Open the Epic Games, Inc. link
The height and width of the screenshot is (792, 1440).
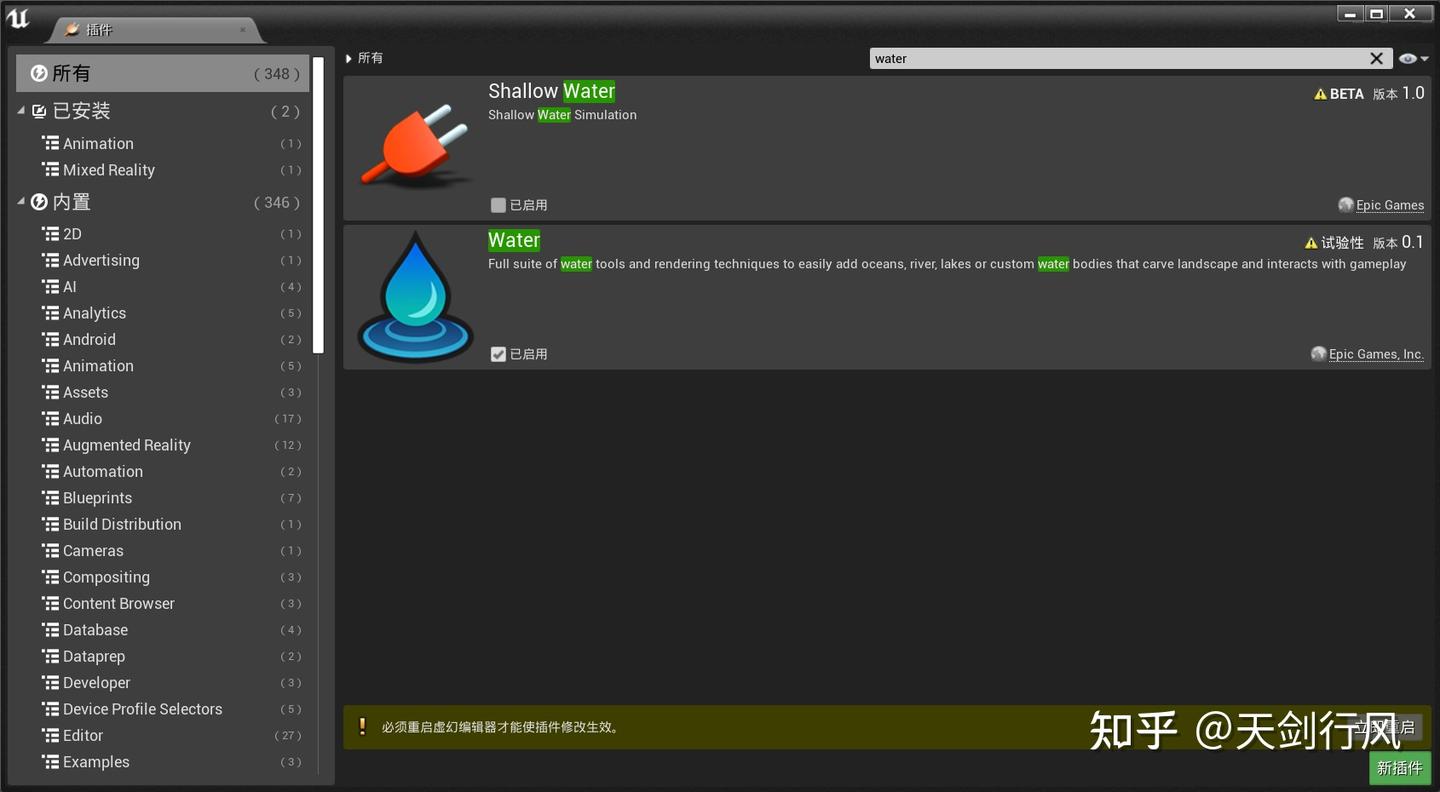1377,354
